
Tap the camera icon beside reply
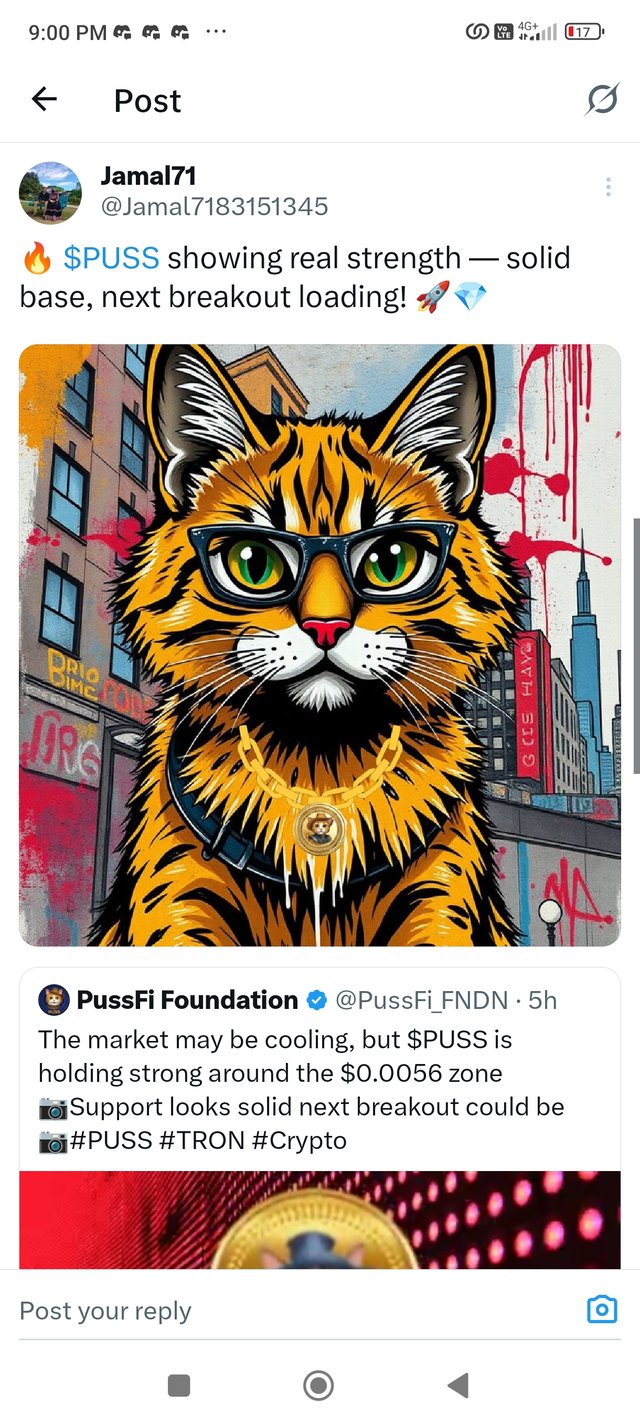pos(601,1309)
